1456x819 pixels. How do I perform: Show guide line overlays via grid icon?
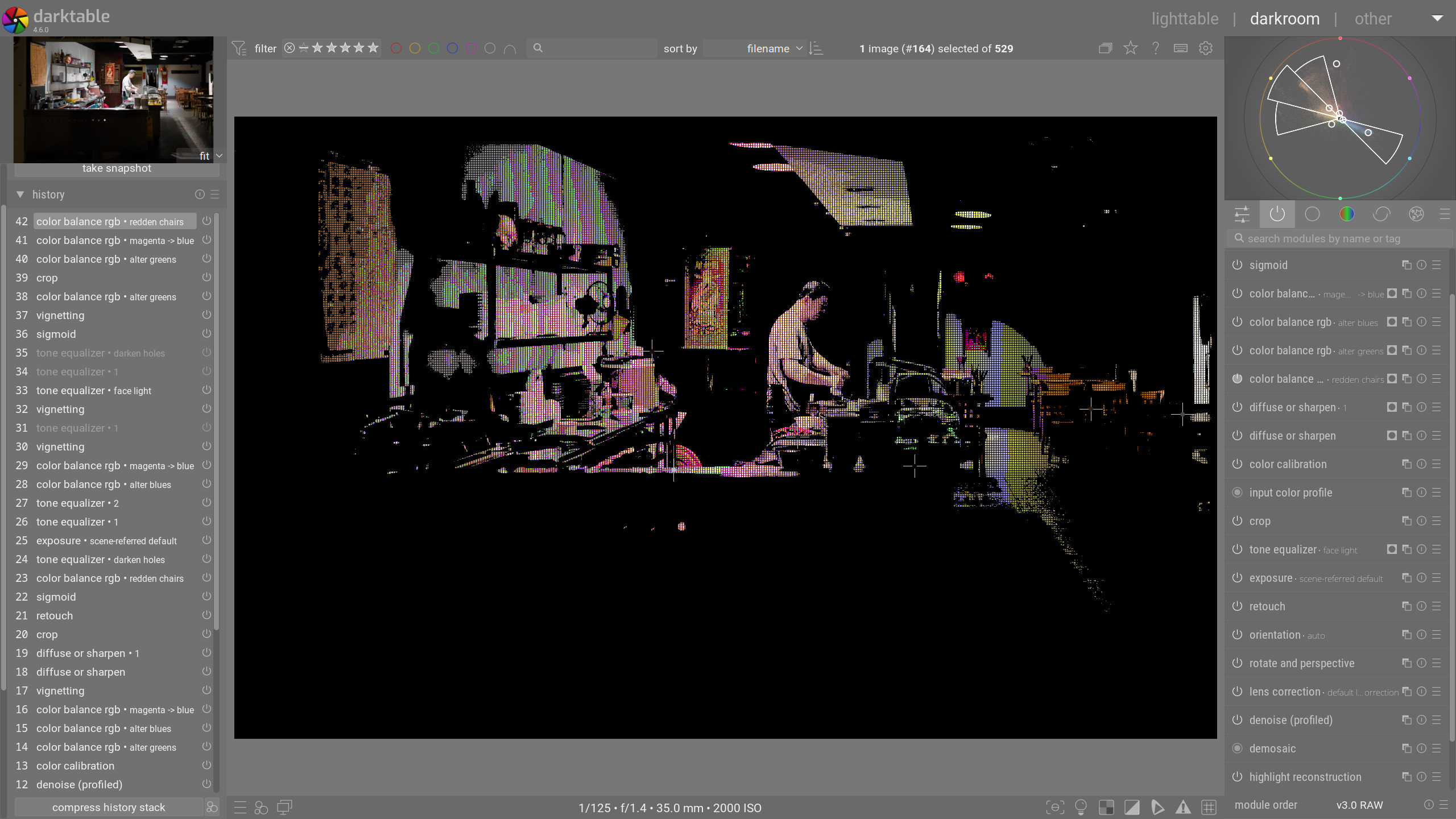[1207, 807]
